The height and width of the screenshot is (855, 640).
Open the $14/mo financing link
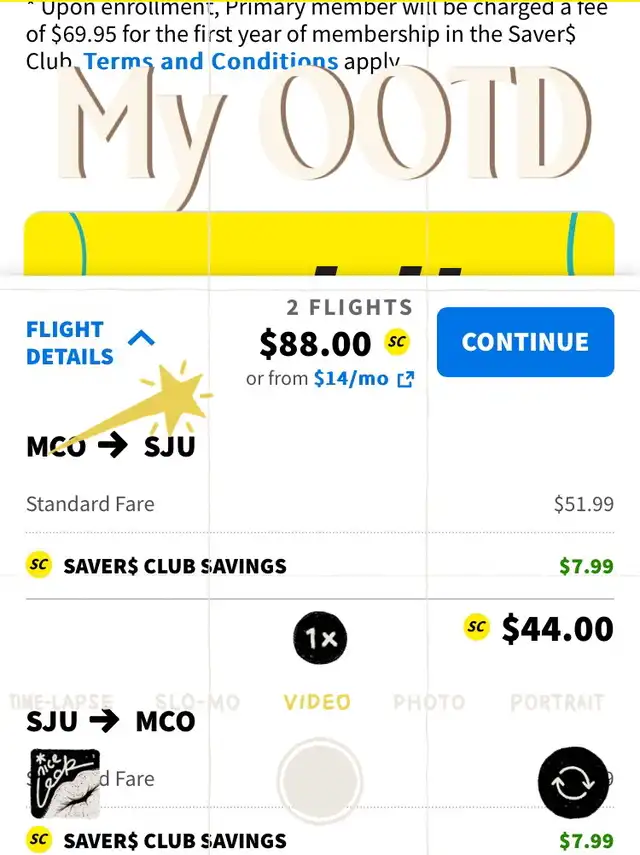tap(351, 378)
